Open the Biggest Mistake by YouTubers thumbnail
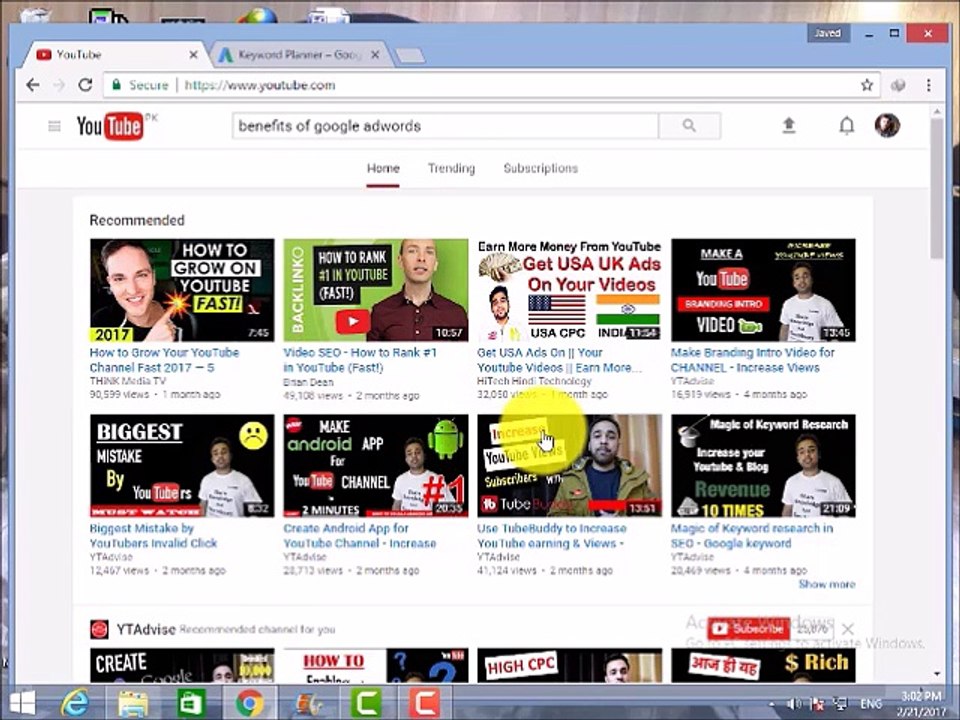This screenshot has height=720, width=960. click(182, 466)
